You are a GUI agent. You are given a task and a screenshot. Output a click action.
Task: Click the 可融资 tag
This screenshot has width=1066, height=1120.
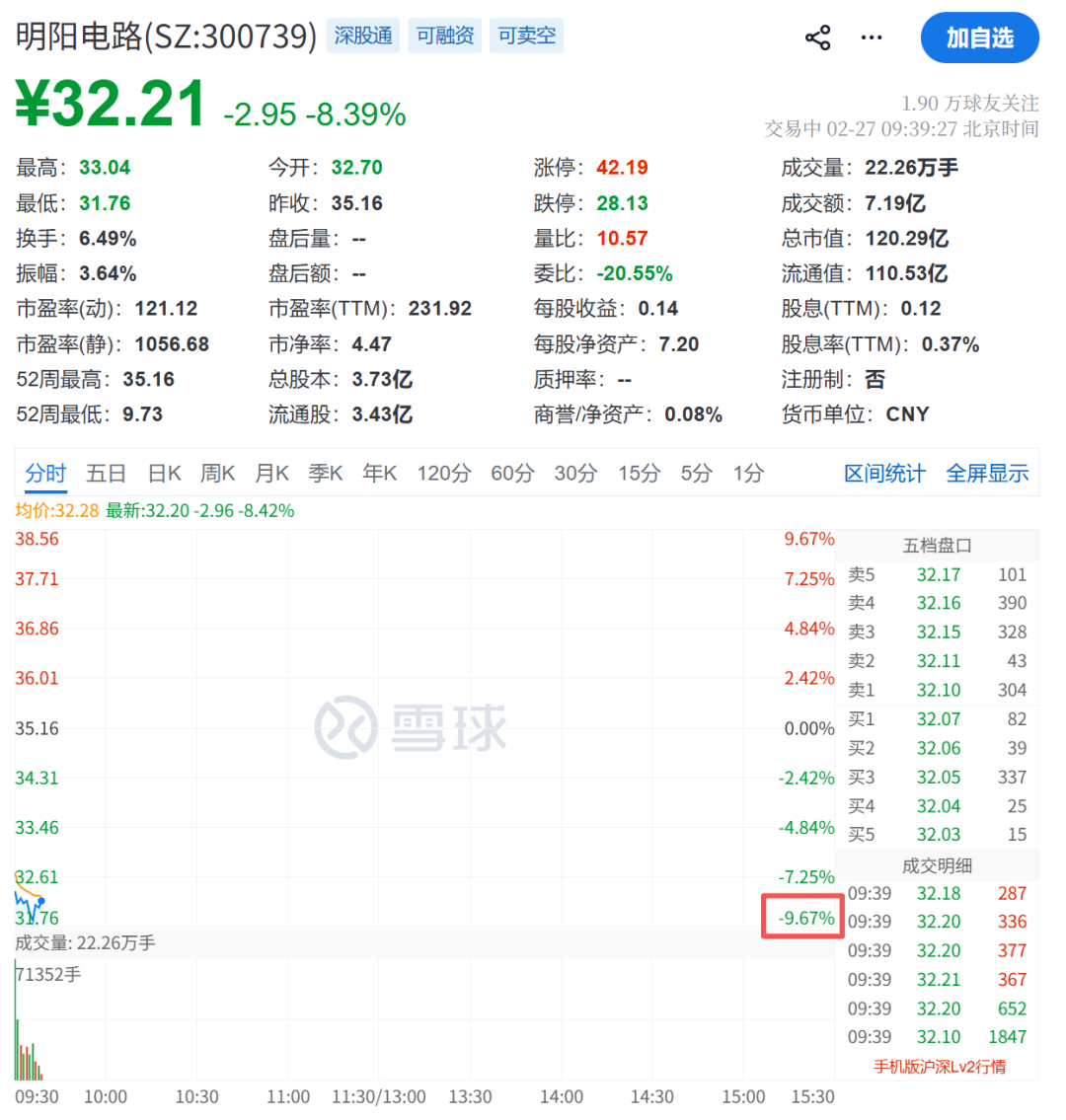(445, 37)
